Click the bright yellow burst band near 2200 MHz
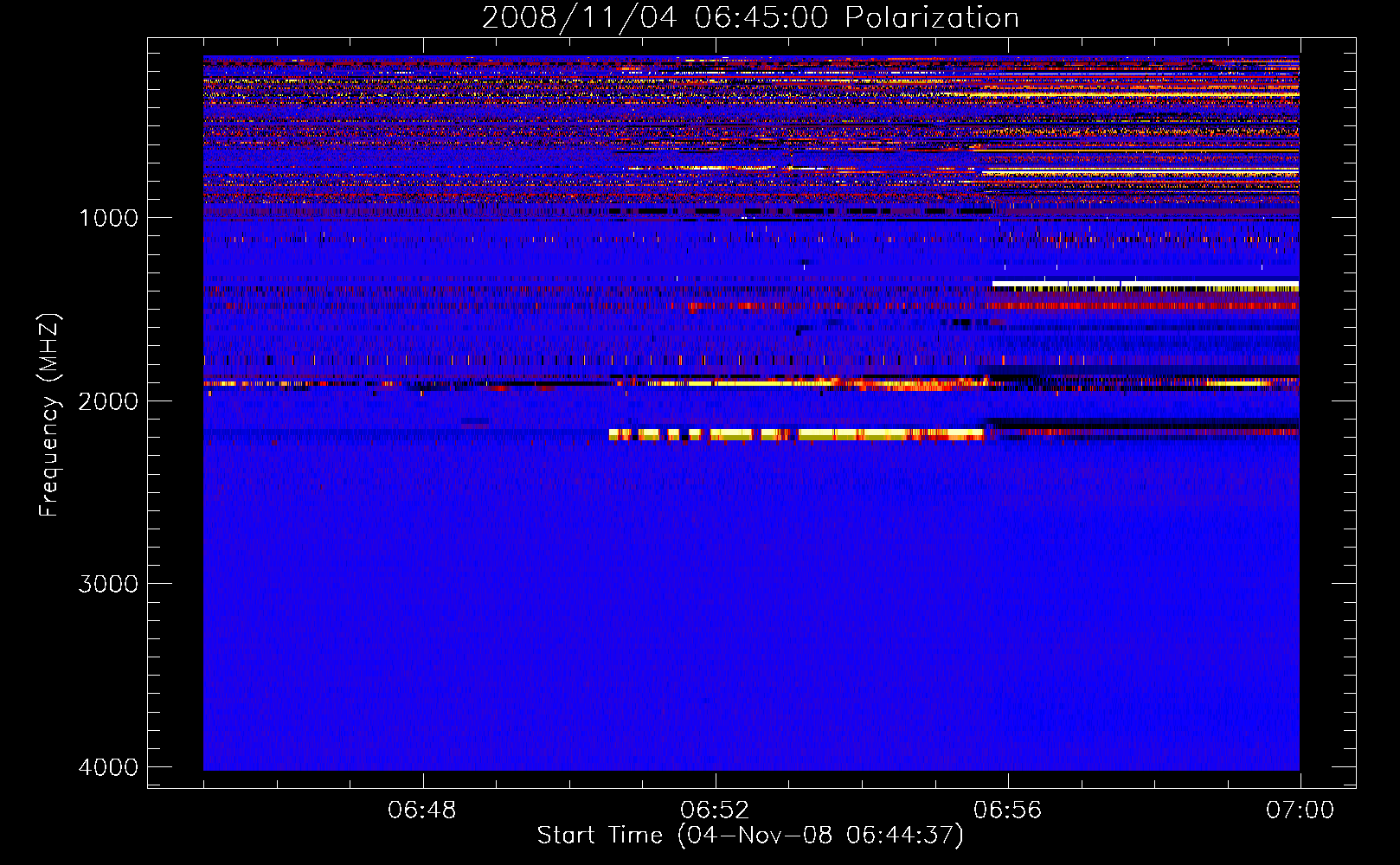This screenshot has width=1400, height=865. [x=796, y=434]
